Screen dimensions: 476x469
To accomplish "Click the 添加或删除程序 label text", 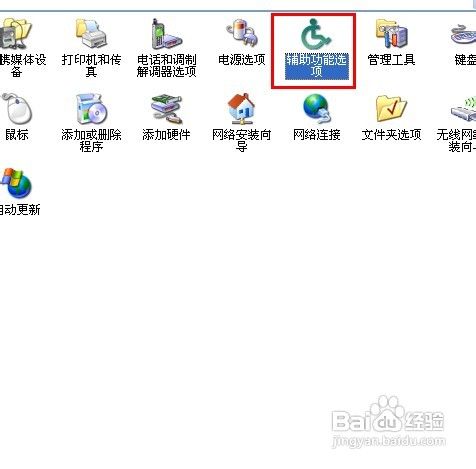I will [91, 140].
